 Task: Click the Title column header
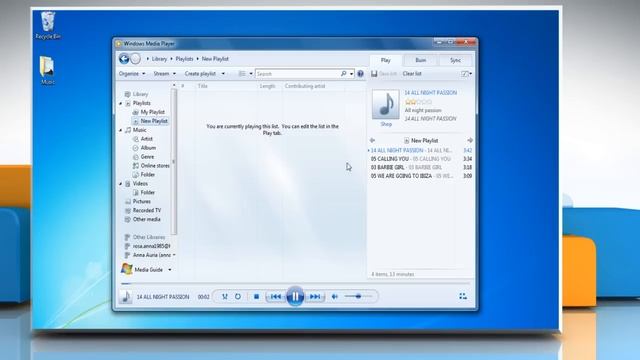(202, 86)
